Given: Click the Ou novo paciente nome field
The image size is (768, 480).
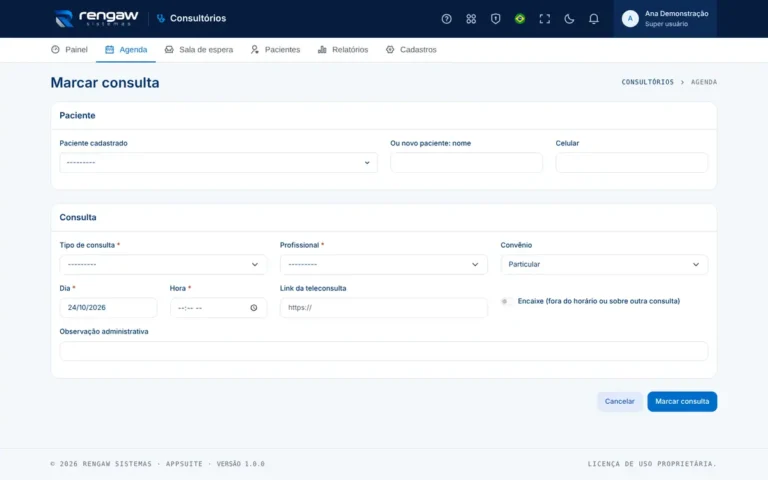Looking at the screenshot, I should pos(466,163).
